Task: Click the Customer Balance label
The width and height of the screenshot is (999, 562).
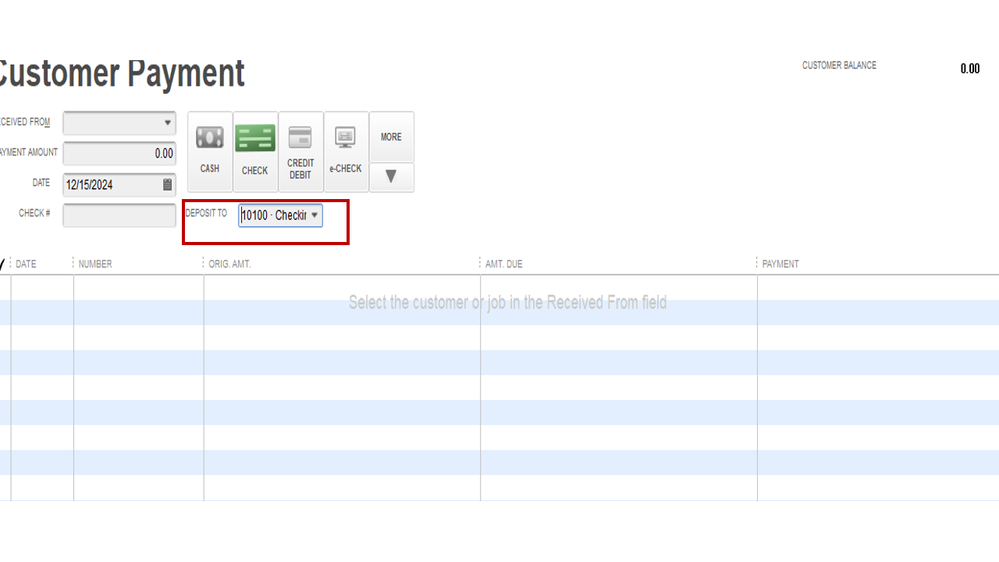Action: click(x=839, y=66)
